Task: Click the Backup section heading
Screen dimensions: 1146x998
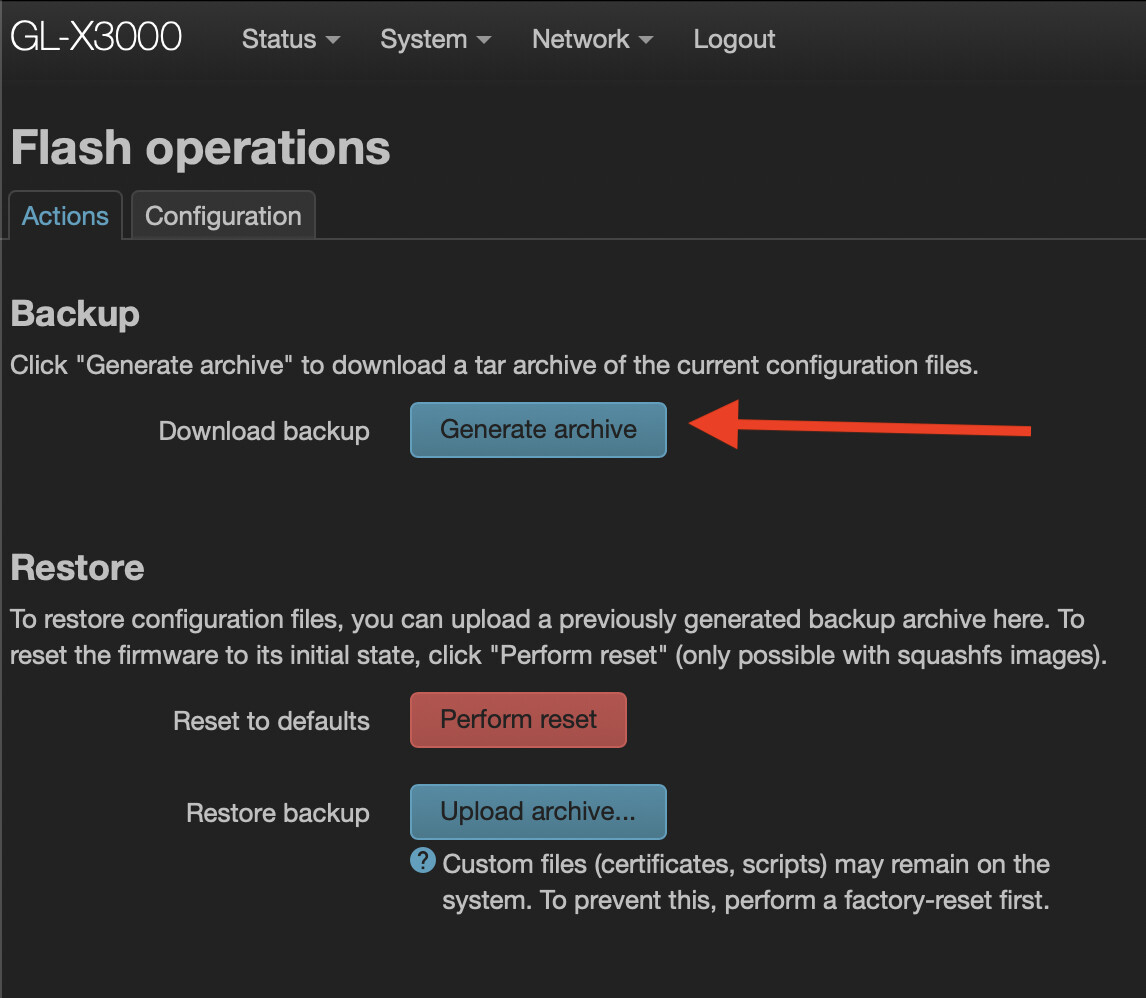Action: coord(75,314)
